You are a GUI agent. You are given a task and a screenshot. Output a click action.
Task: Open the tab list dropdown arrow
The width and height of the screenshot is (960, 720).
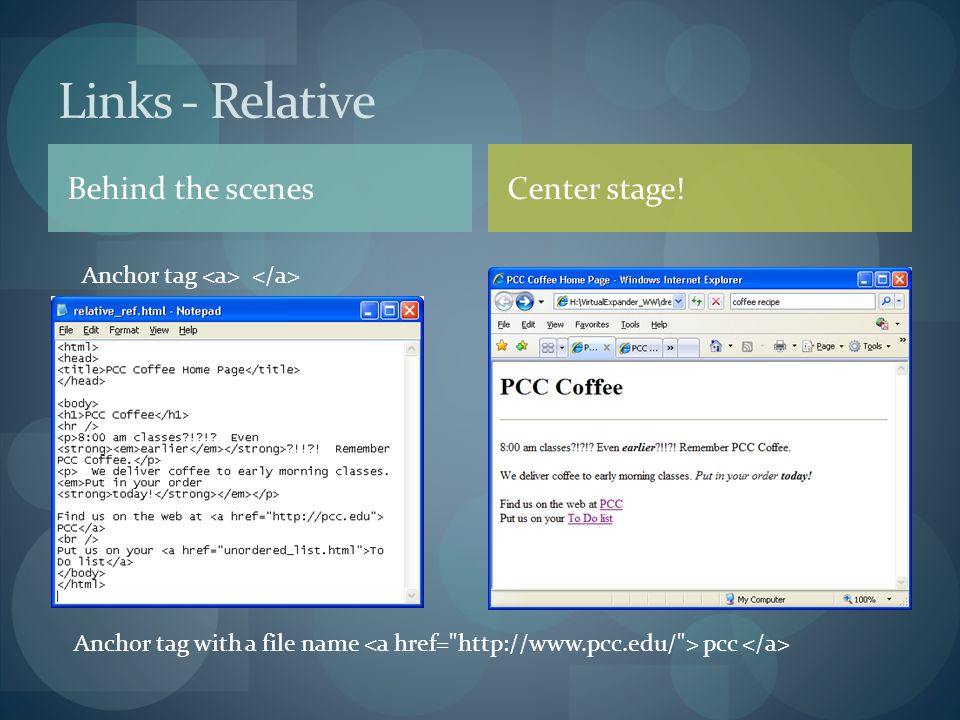pyautogui.click(x=561, y=348)
